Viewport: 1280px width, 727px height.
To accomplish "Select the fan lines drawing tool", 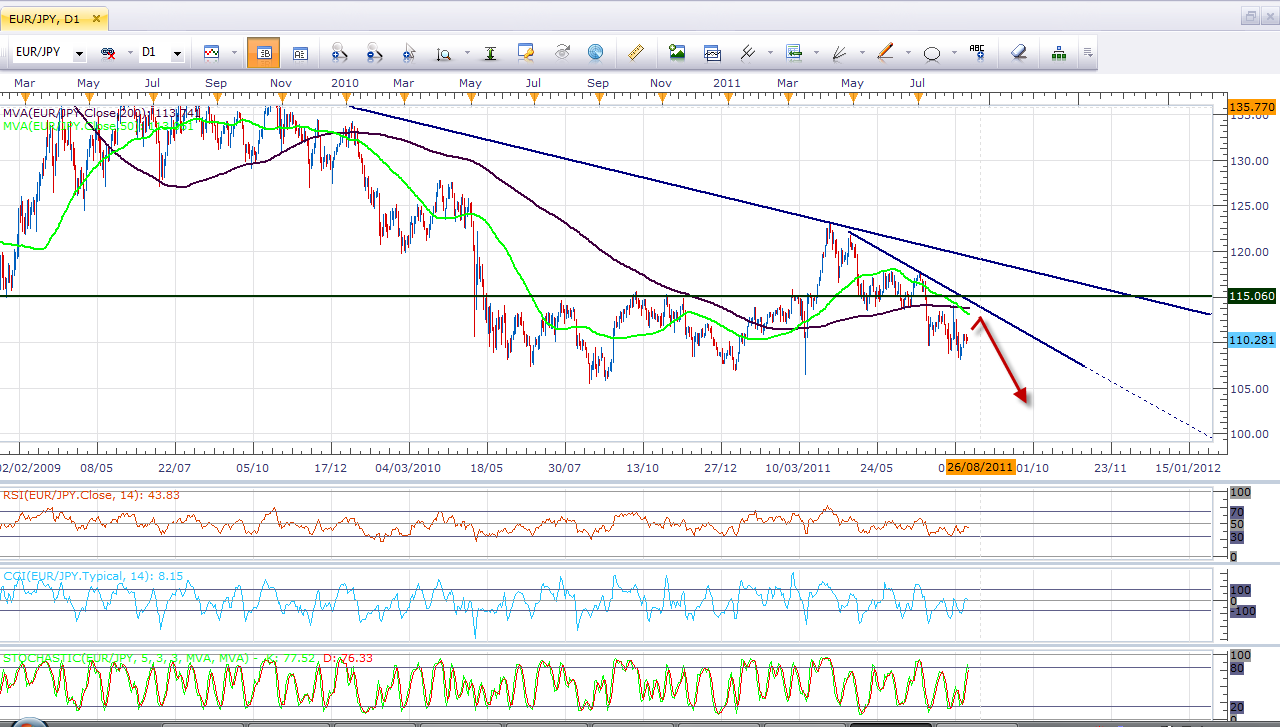I will coord(840,52).
